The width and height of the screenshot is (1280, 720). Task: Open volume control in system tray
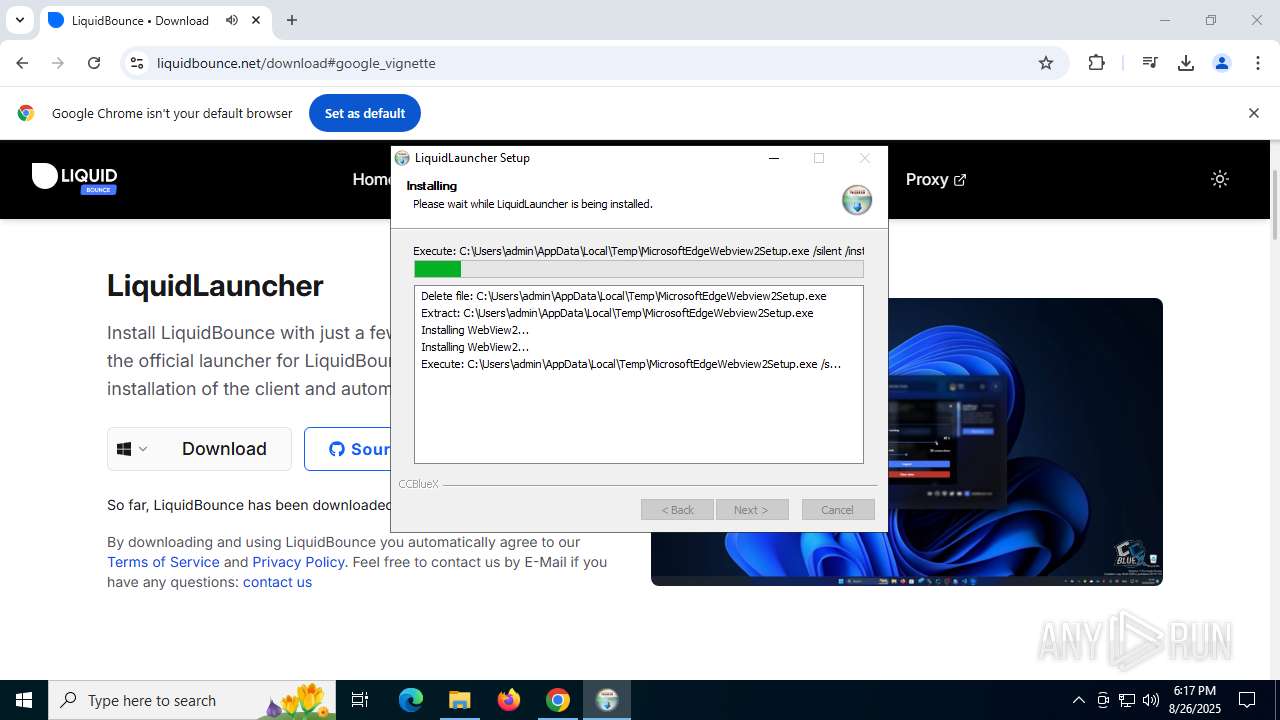(1151, 700)
